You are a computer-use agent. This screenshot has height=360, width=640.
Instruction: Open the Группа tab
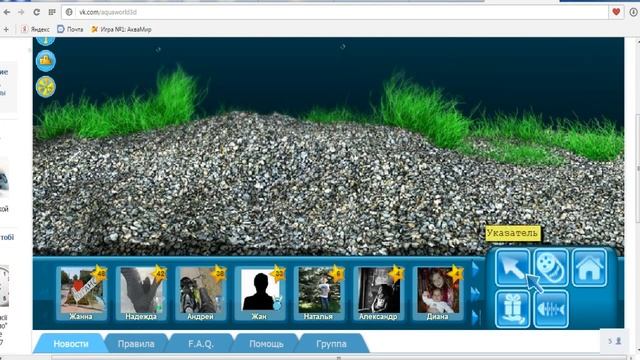[x=331, y=344]
